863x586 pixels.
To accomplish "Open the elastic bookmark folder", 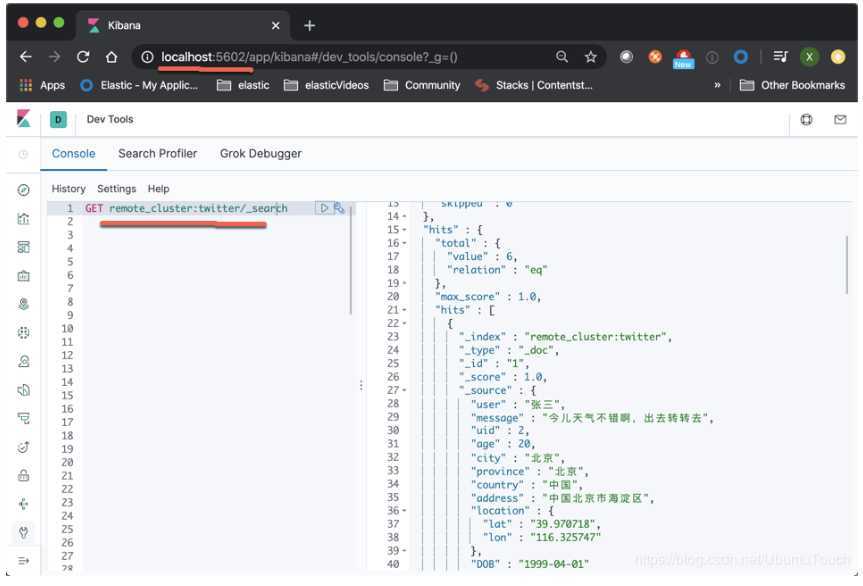I will 243,85.
